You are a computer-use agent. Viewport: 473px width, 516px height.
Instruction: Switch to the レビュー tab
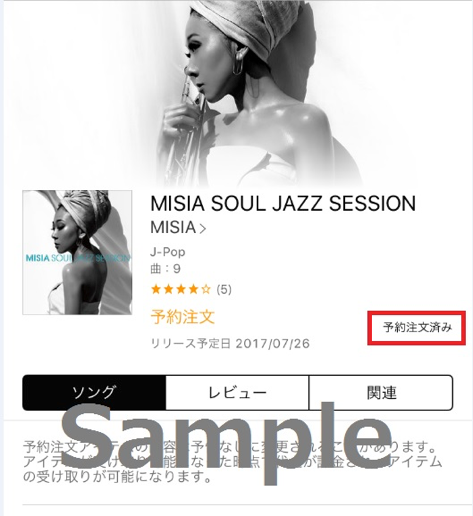237,392
